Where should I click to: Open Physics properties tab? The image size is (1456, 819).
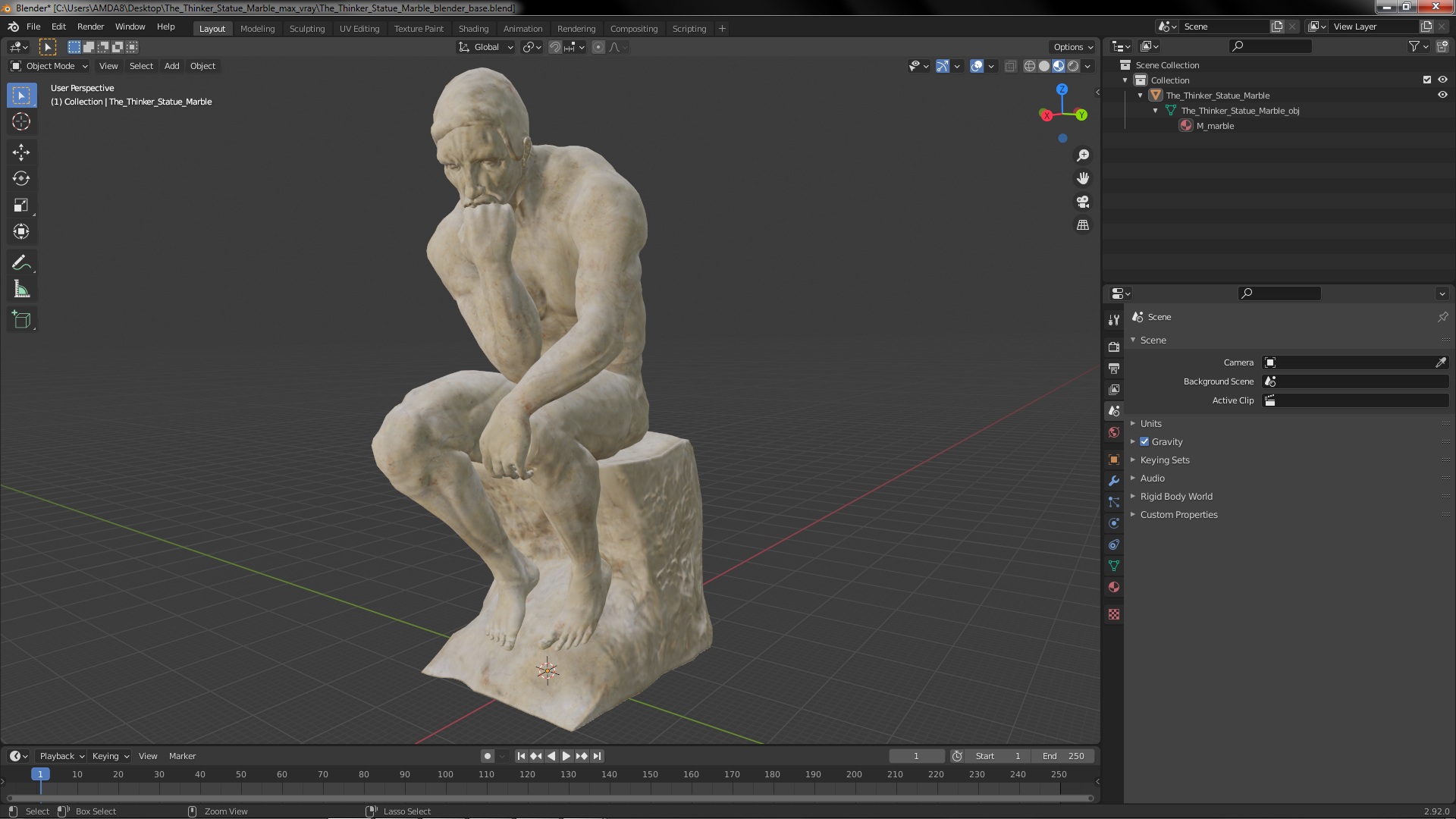pyautogui.click(x=1113, y=523)
